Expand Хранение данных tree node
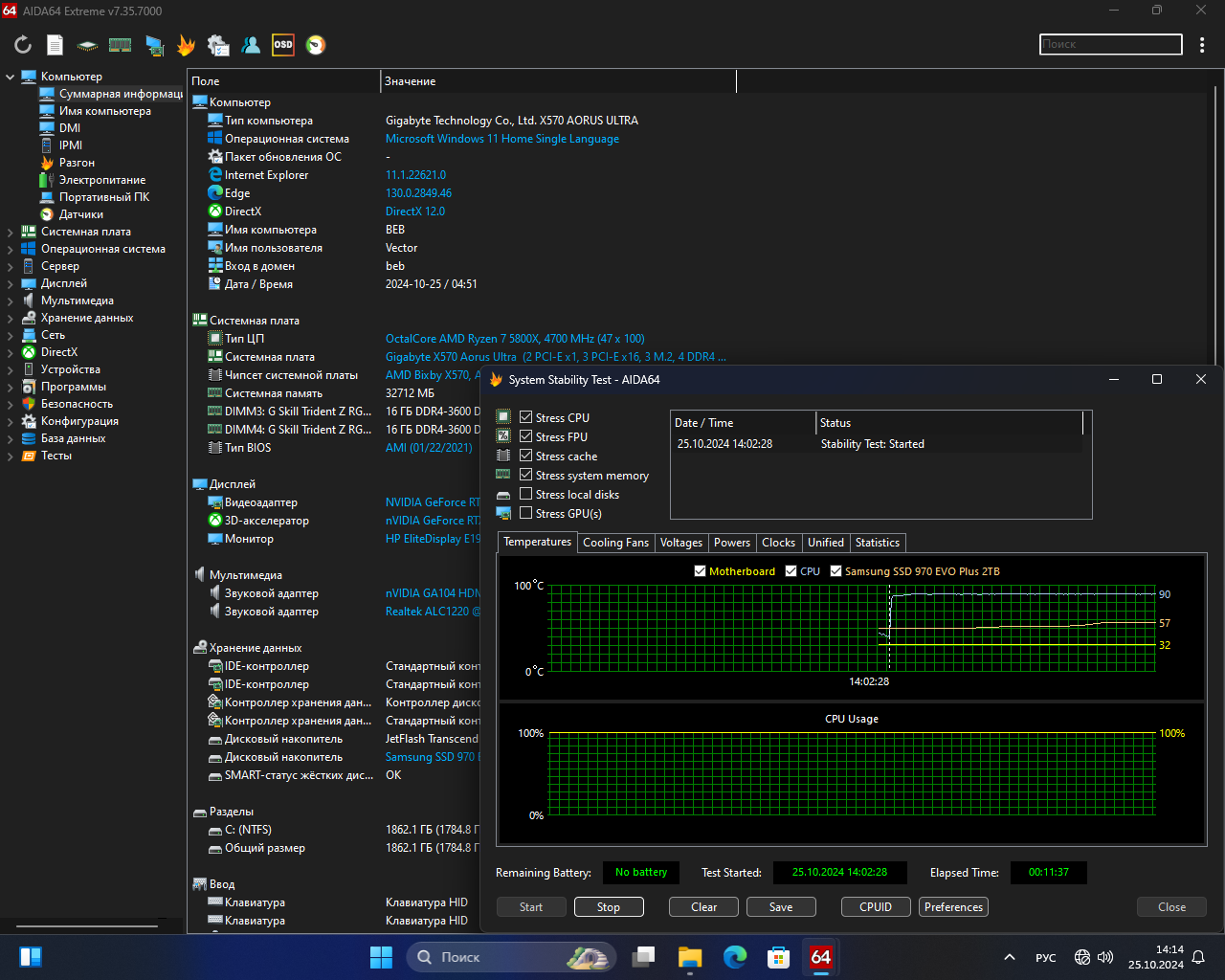This screenshot has height=980, width=1225. [x=11, y=318]
